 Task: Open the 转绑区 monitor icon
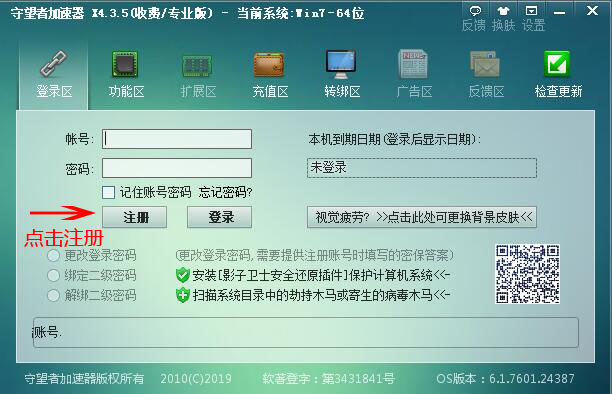[x=341, y=64]
